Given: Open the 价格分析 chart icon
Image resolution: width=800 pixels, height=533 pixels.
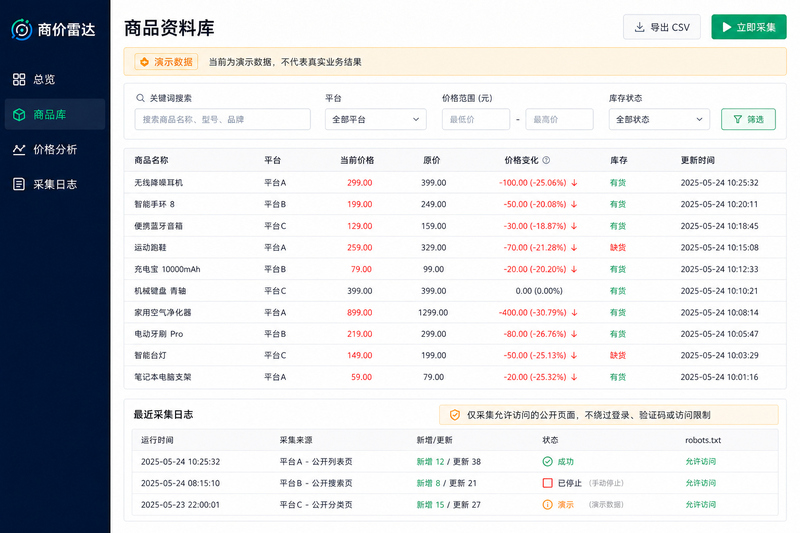Looking at the screenshot, I should (x=19, y=149).
